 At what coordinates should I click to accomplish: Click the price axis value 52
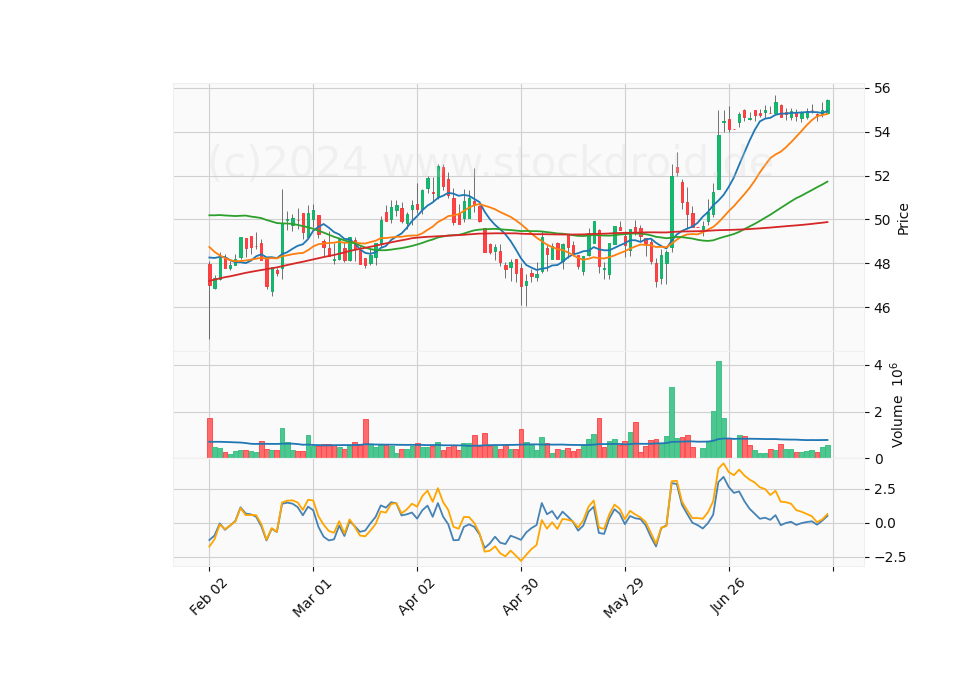coord(882,176)
